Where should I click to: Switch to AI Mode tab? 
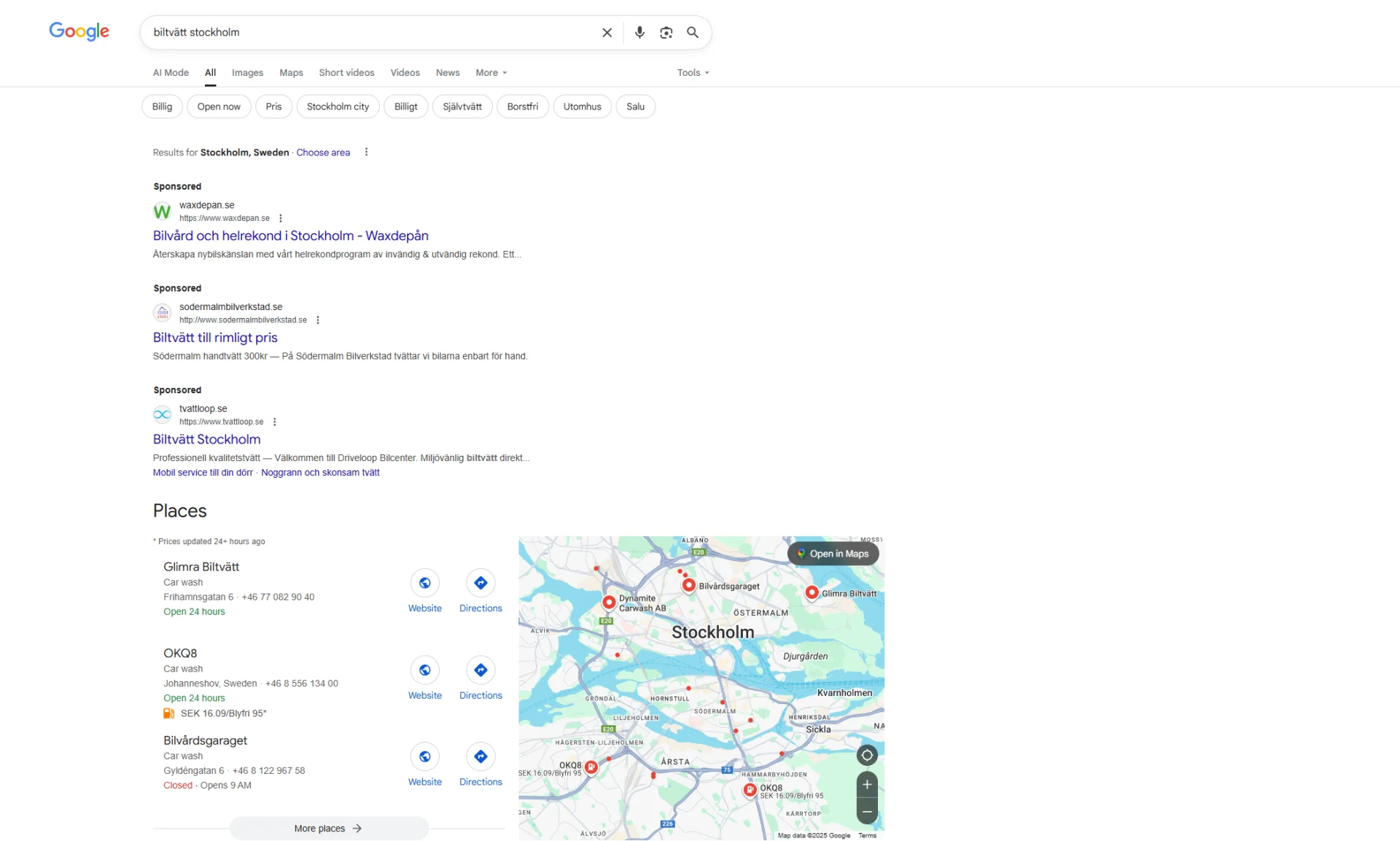pyautogui.click(x=171, y=73)
